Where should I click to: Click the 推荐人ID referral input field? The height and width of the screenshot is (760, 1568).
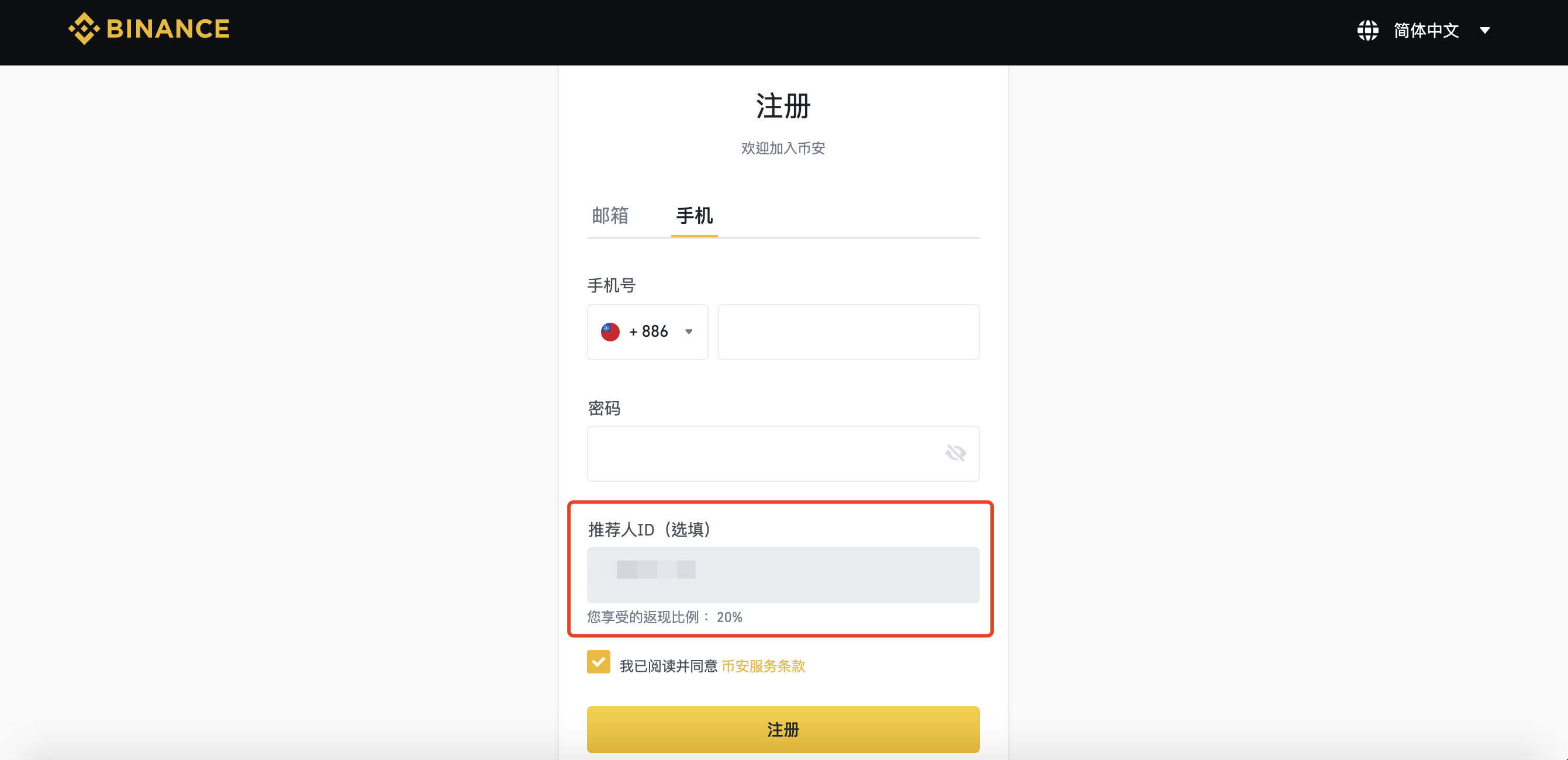pyautogui.click(x=783, y=575)
